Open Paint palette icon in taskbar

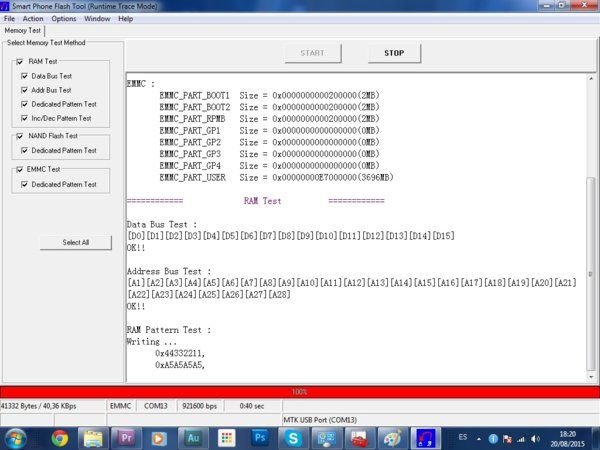pyautogui.click(x=393, y=438)
